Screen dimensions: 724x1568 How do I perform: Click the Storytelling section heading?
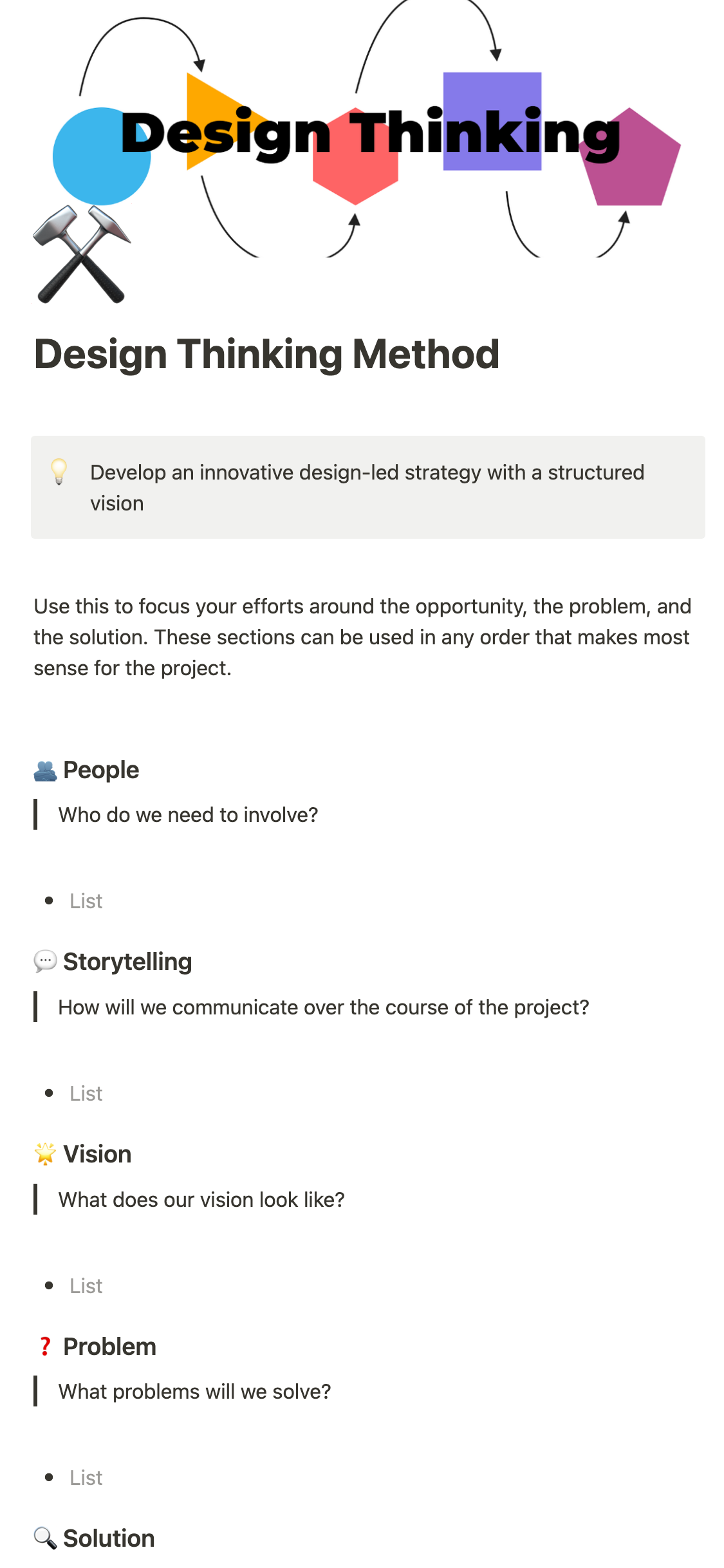tap(127, 962)
